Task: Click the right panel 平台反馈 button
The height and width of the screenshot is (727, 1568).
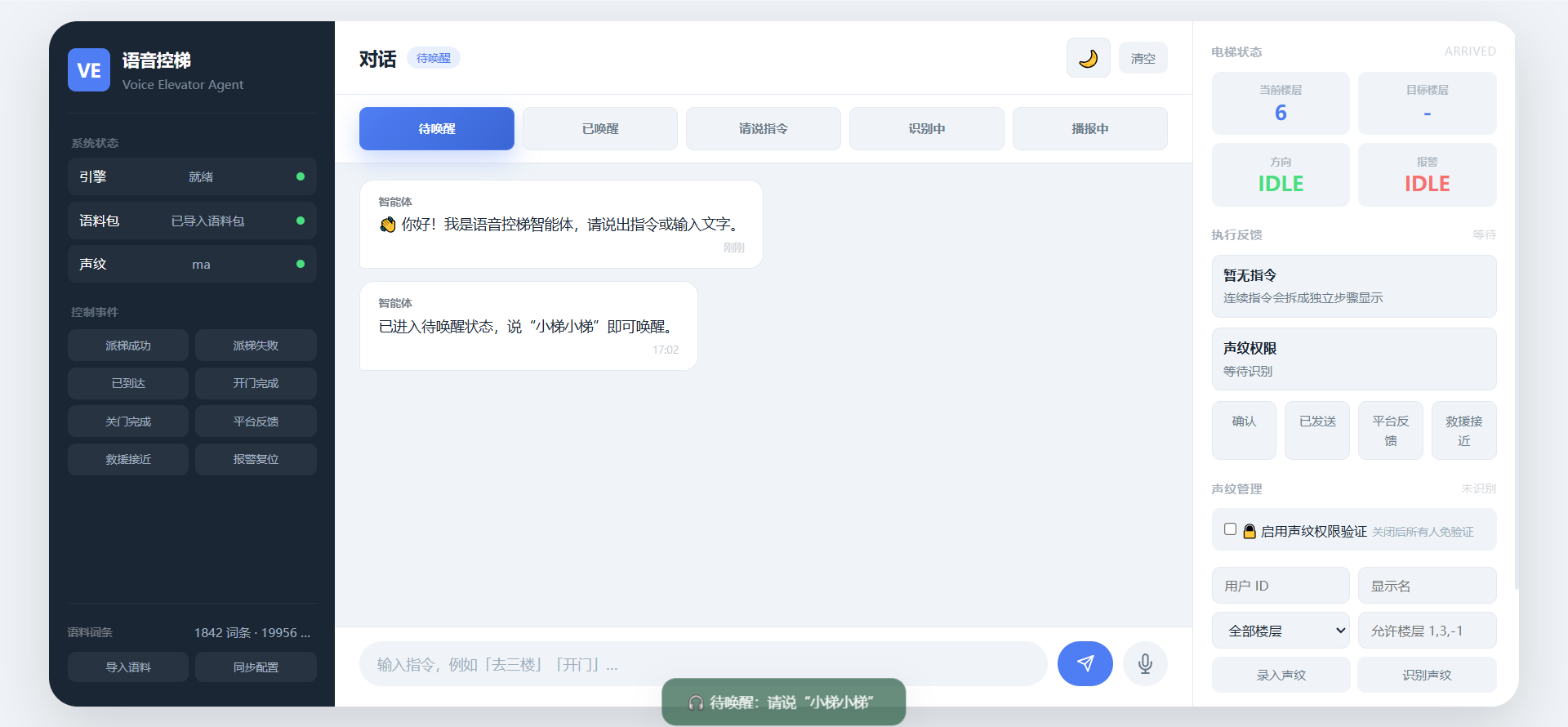Action: tap(1391, 430)
